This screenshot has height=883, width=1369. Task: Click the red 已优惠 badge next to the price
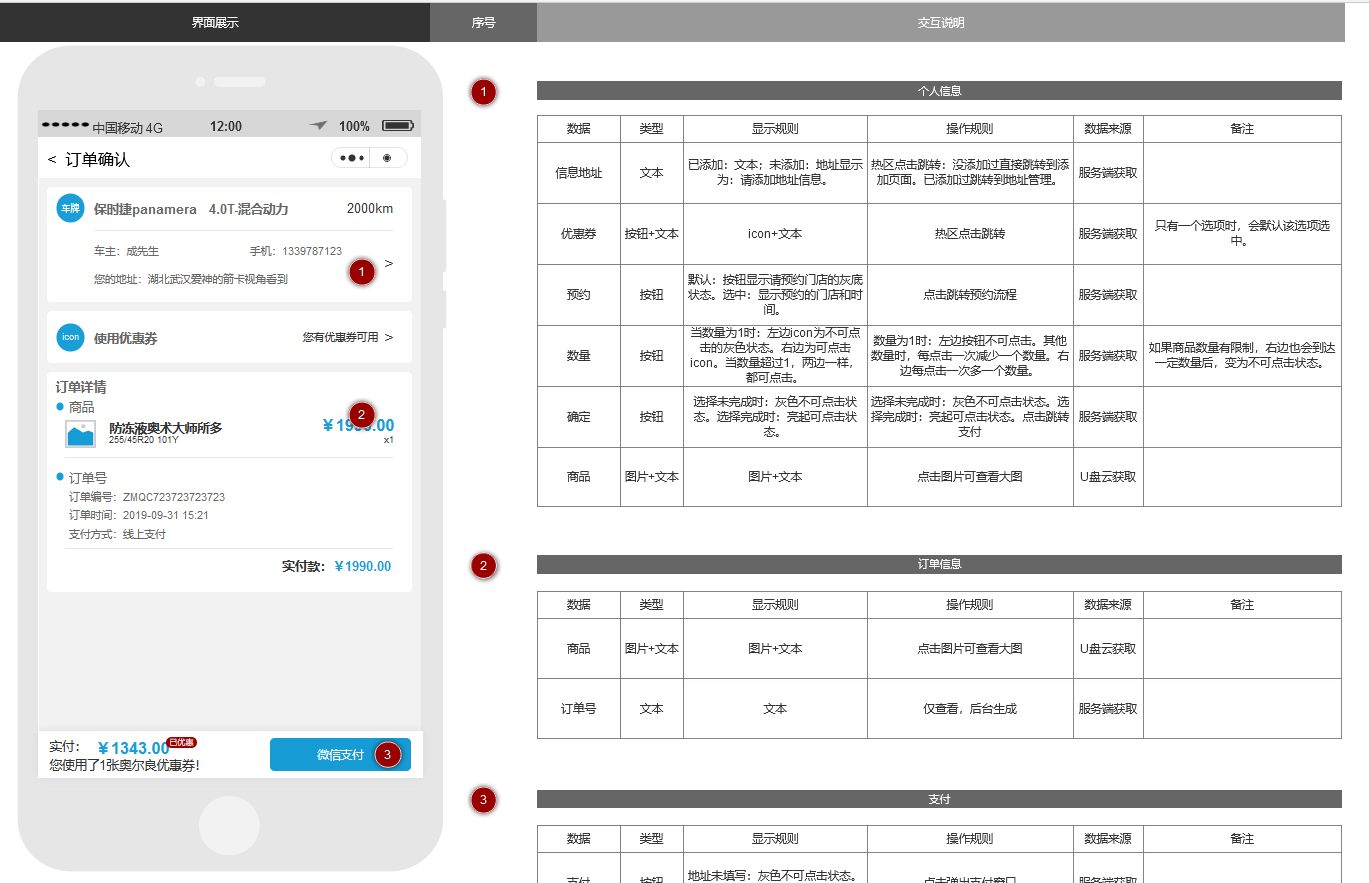click(180, 741)
